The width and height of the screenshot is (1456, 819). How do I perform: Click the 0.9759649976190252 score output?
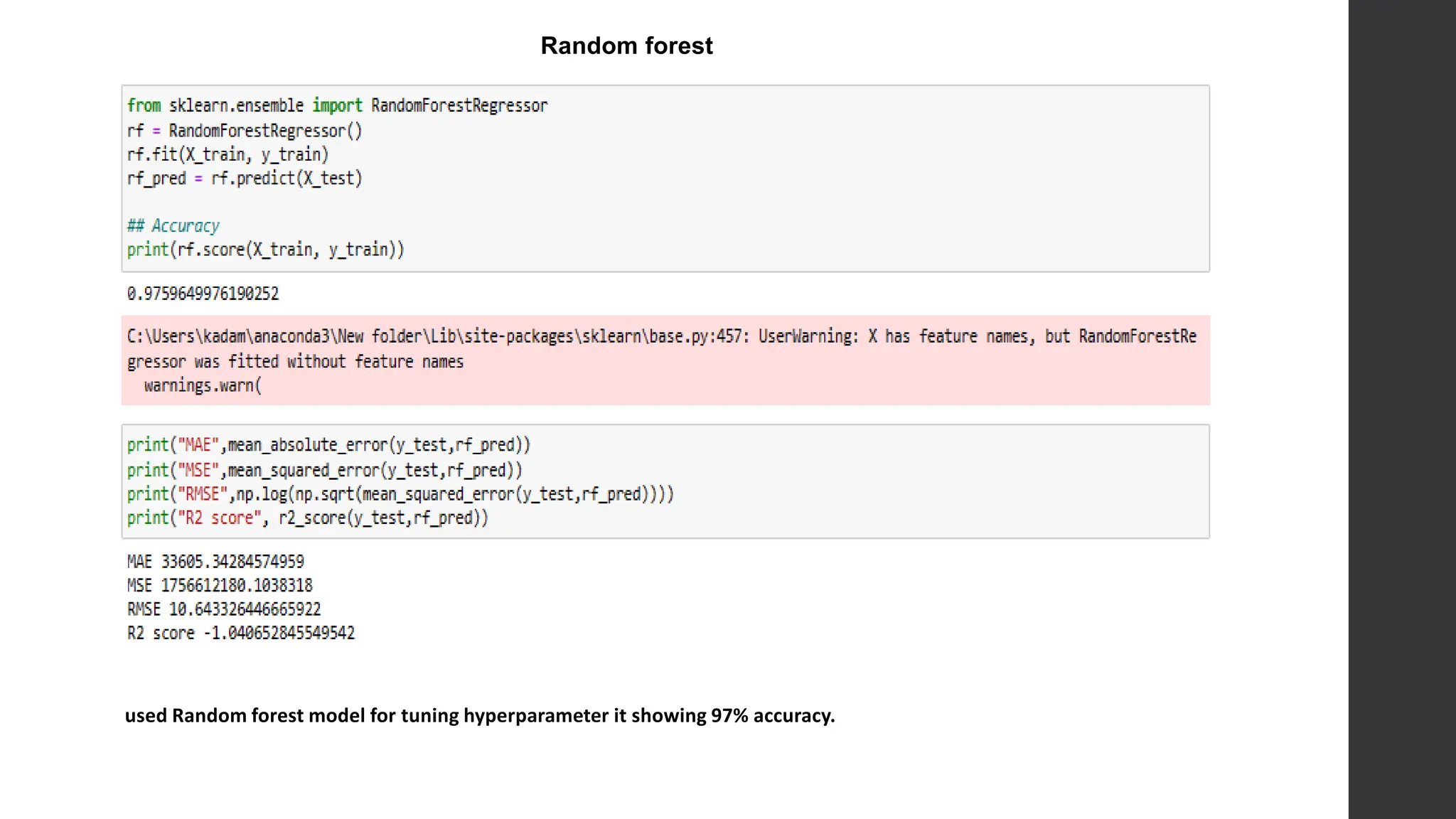pos(203,294)
